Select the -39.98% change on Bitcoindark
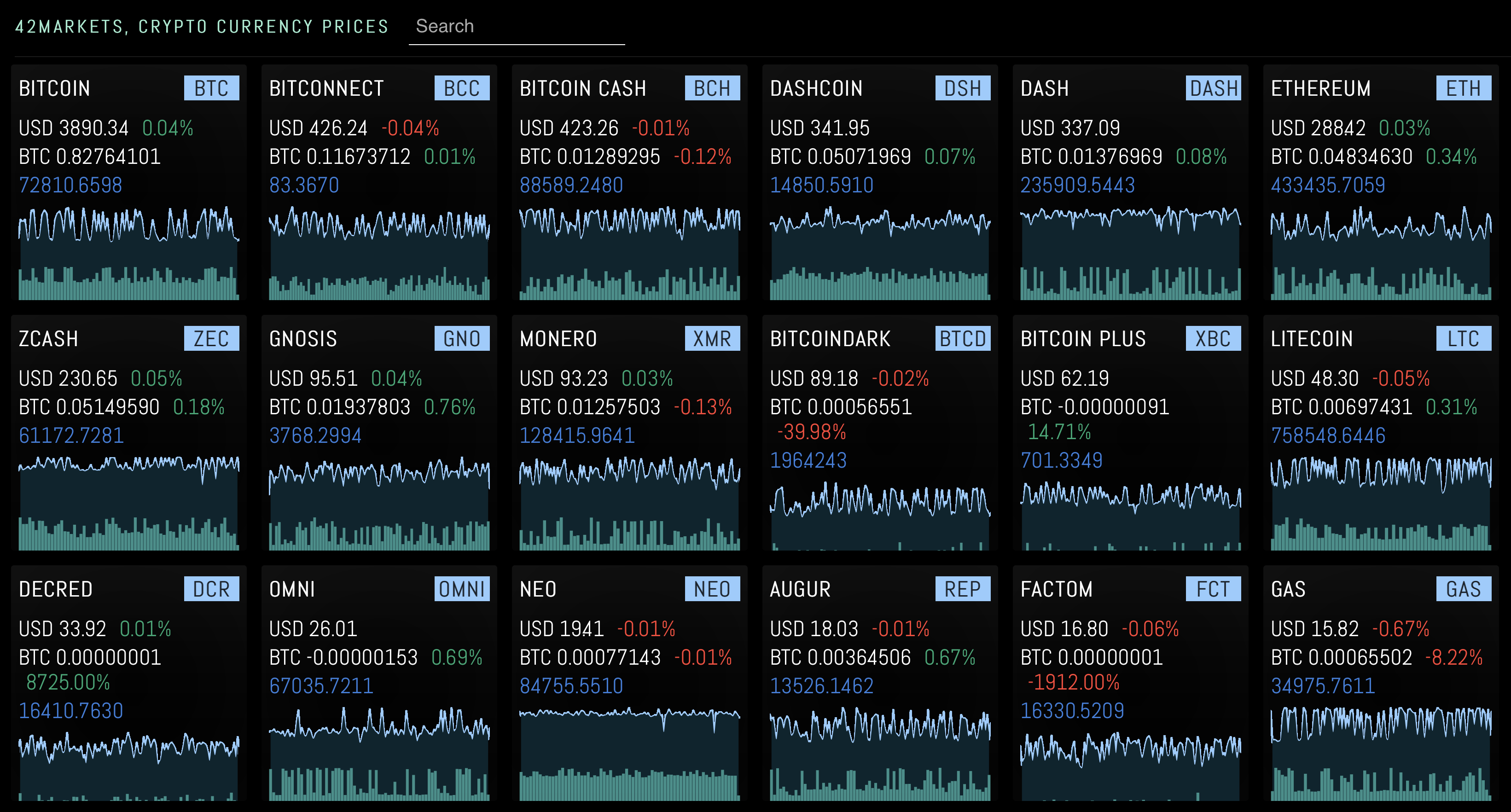Screen dimensions: 1511x812 tap(812, 432)
